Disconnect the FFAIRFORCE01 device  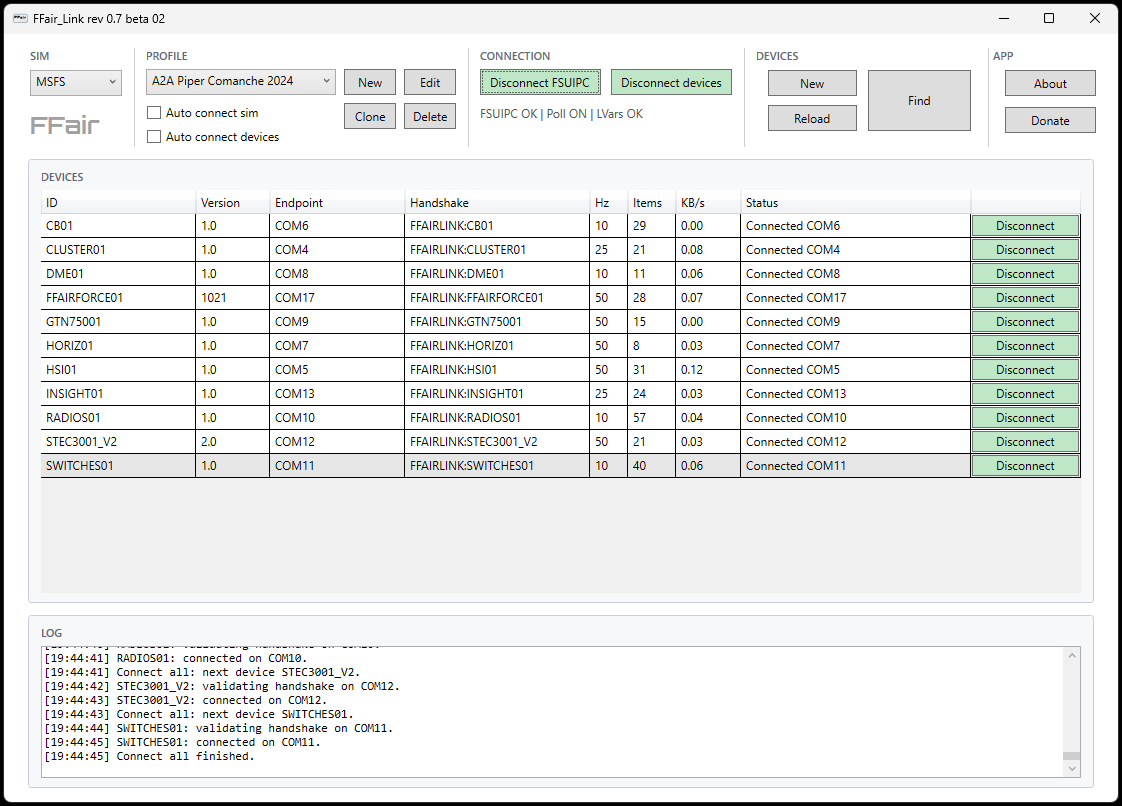[1025, 298]
